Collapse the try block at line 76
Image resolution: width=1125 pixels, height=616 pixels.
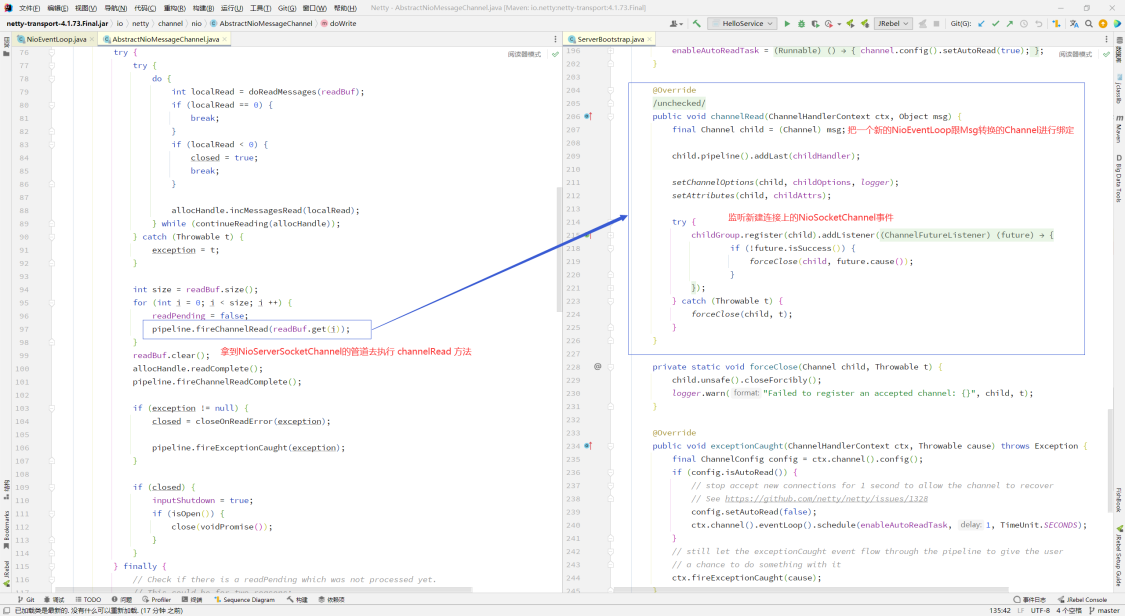(x=52, y=52)
